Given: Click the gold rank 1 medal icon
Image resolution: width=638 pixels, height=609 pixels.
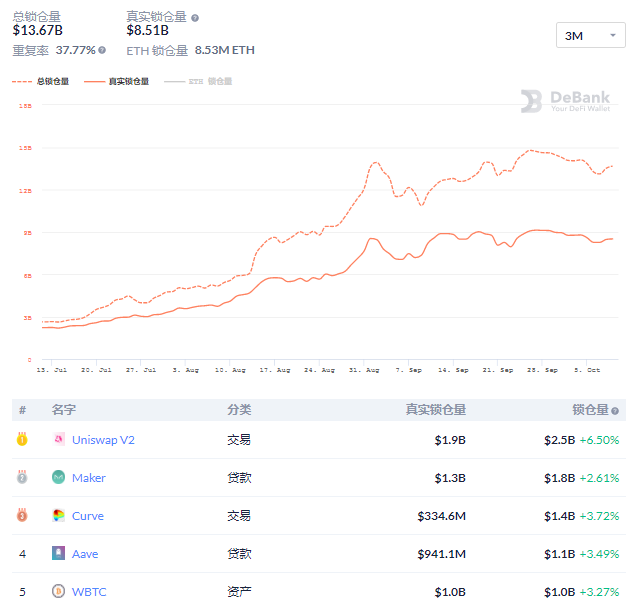Looking at the screenshot, I should coord(22,439).
